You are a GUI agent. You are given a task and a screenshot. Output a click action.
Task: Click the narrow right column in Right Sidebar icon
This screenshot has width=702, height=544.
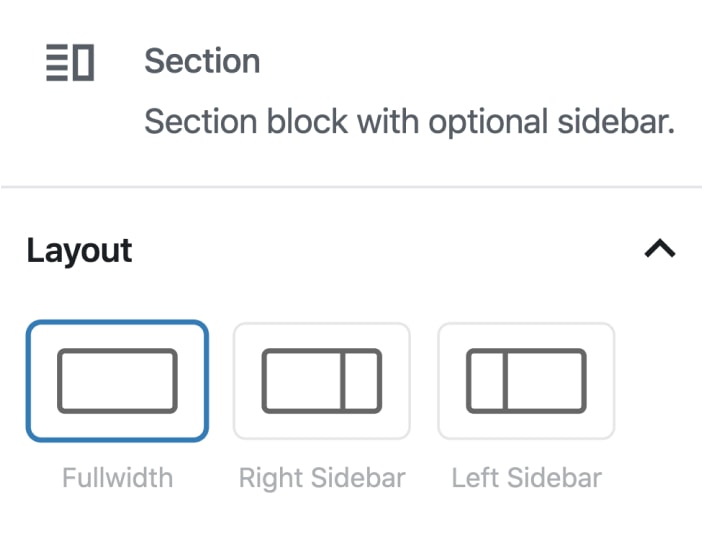[361, 381]
